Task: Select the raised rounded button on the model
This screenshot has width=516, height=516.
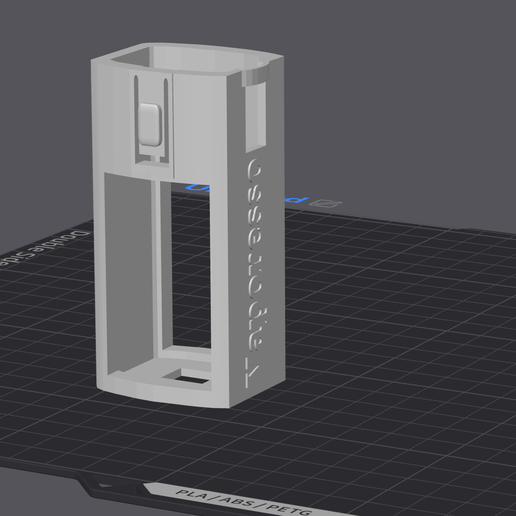Action: pos(150,124)
